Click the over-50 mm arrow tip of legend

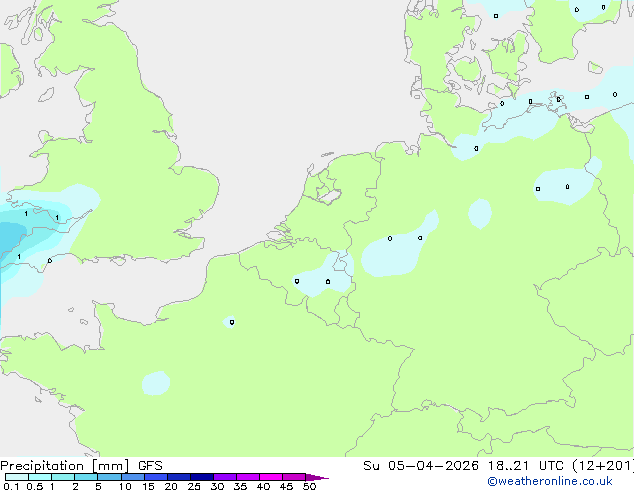[317, 477]
